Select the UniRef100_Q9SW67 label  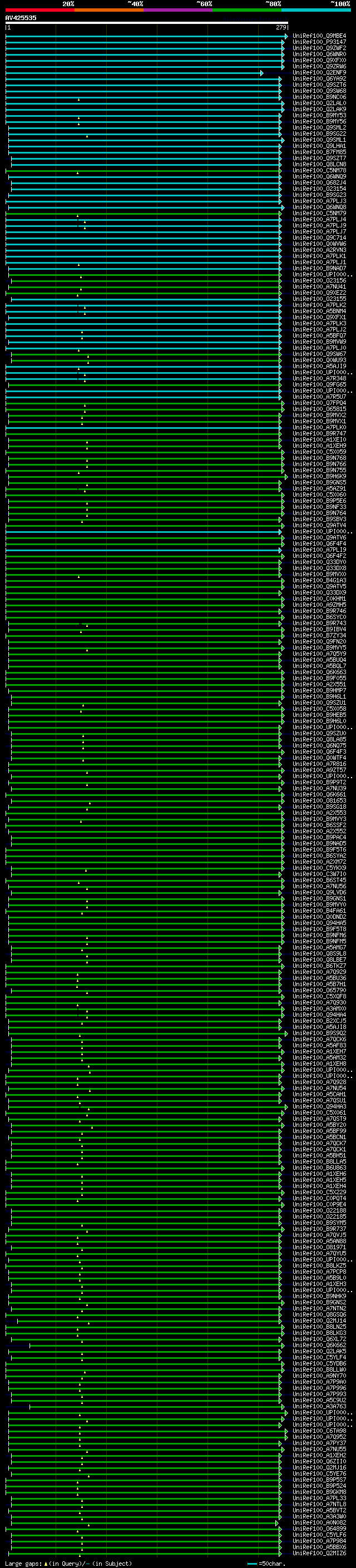click(x=319, y=354)
